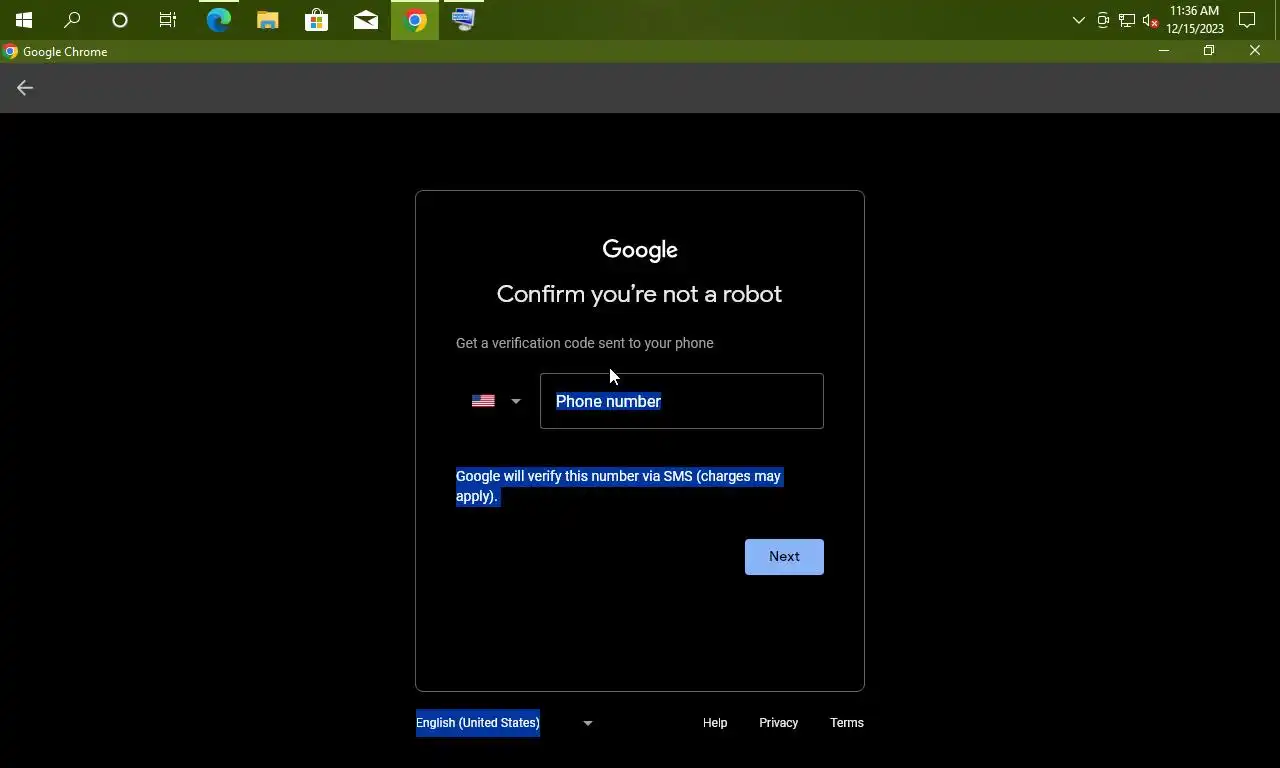1280x768 pixels.
Task: Click the 'Confirm you're not a robot' heading
Action: click(x=640, y=294)
